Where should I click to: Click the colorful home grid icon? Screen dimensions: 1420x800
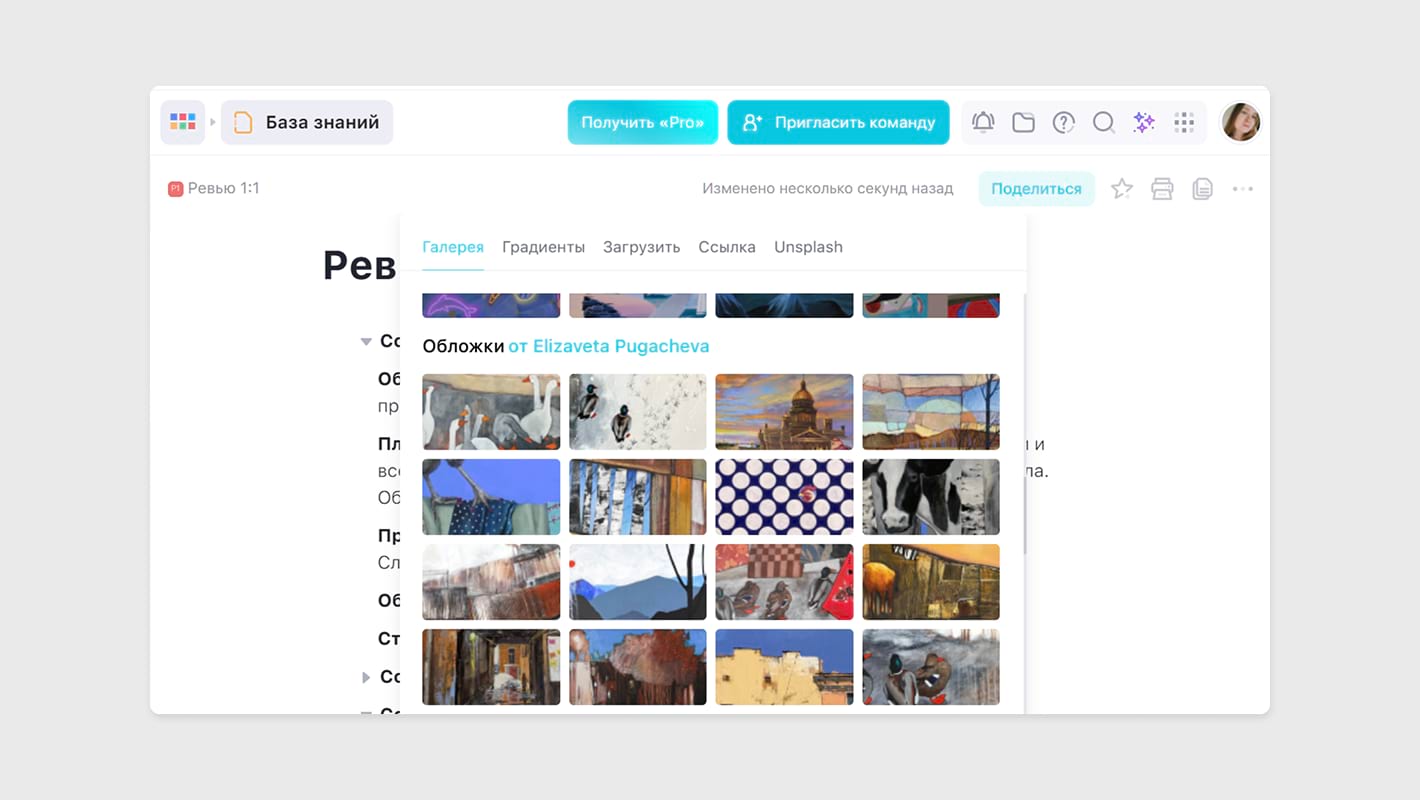point(183,122)
